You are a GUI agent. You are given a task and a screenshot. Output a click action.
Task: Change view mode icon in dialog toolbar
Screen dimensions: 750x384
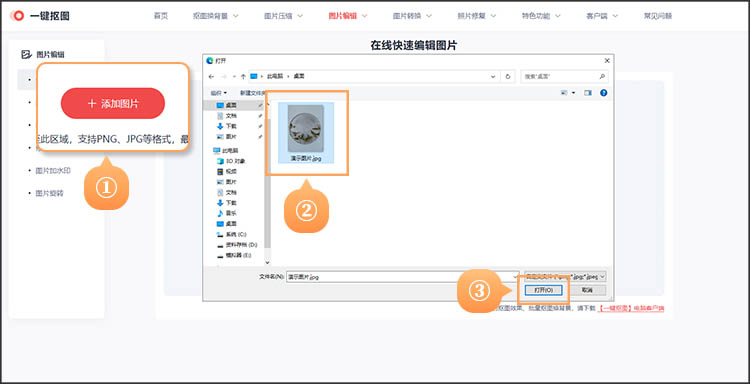tap(565, 93)
